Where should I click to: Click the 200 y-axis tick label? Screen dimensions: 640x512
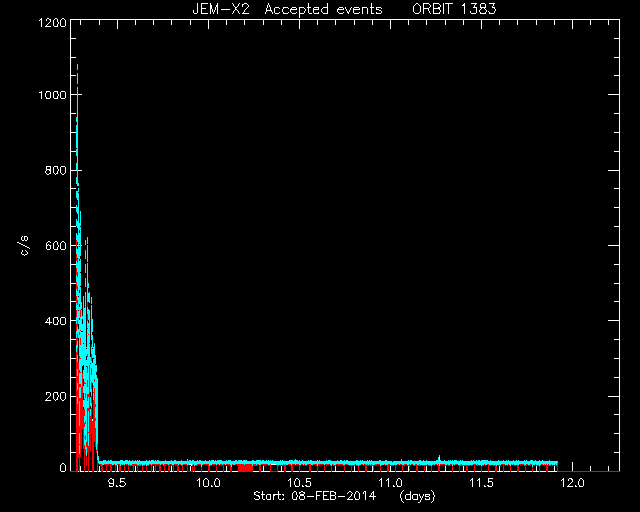pyautogui.click(x=56, y=396)
